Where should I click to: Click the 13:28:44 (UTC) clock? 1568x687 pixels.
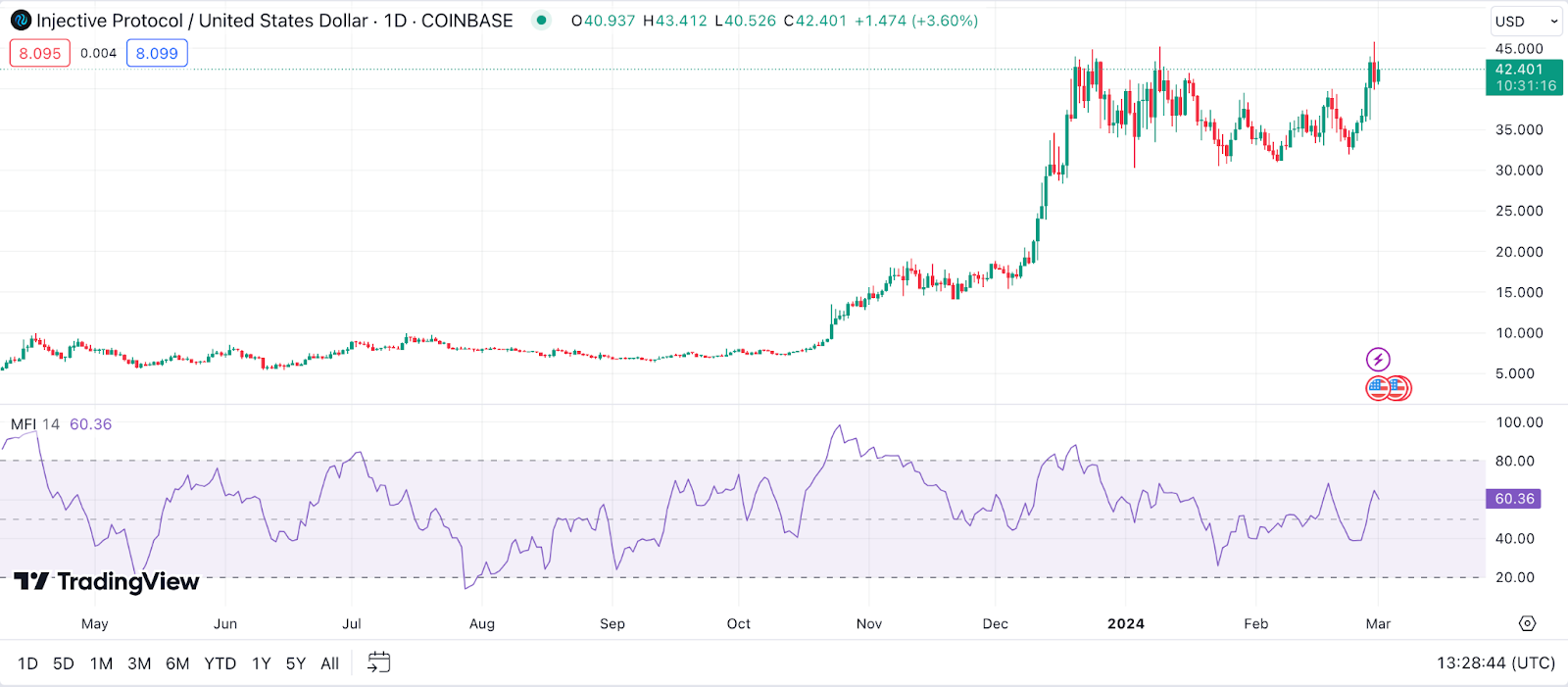[x=1496, y=663]
